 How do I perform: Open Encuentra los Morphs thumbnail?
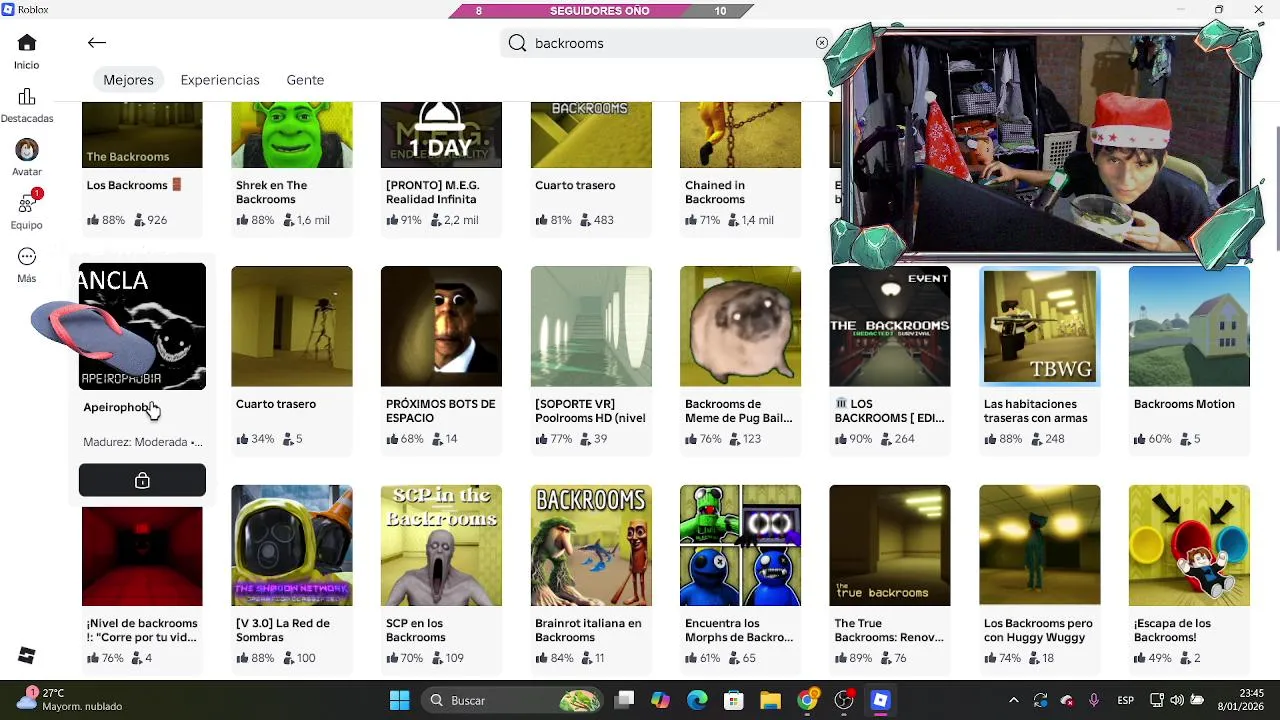740,545
